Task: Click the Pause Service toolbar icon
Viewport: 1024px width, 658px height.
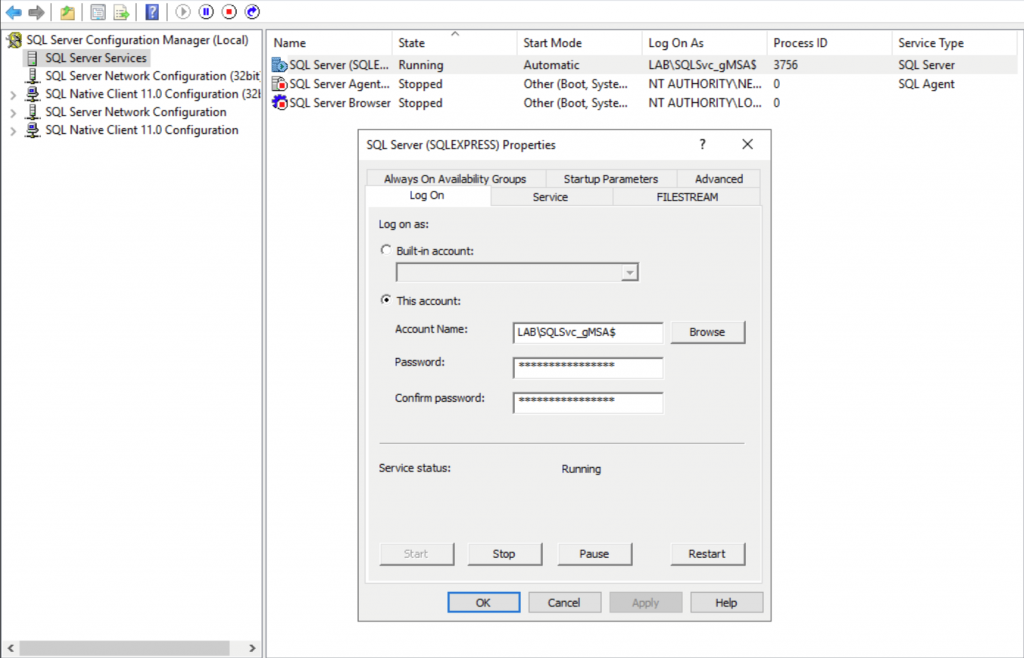Action: 206,12
